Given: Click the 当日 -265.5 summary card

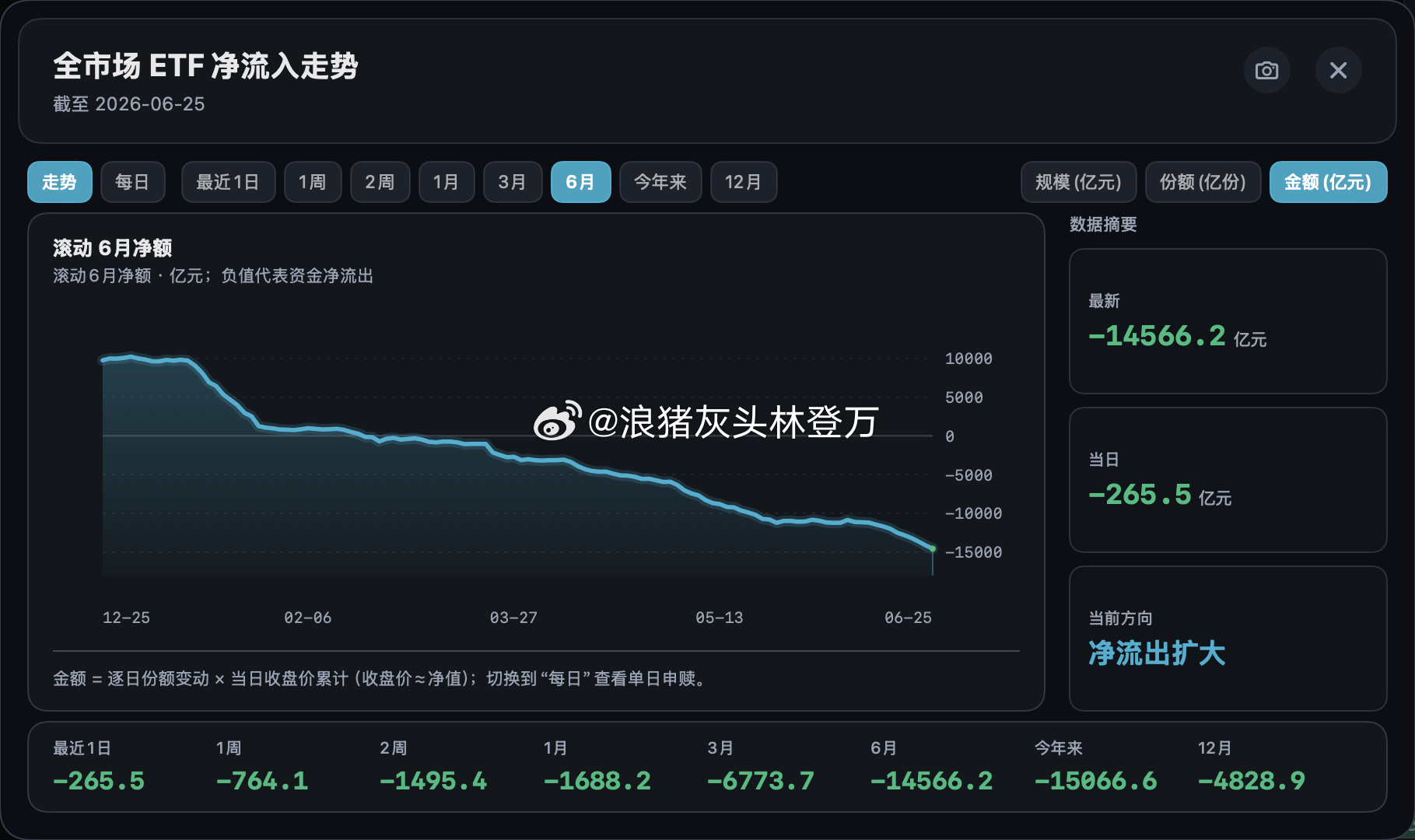Looking at the screenshot, I should 1228,480.
